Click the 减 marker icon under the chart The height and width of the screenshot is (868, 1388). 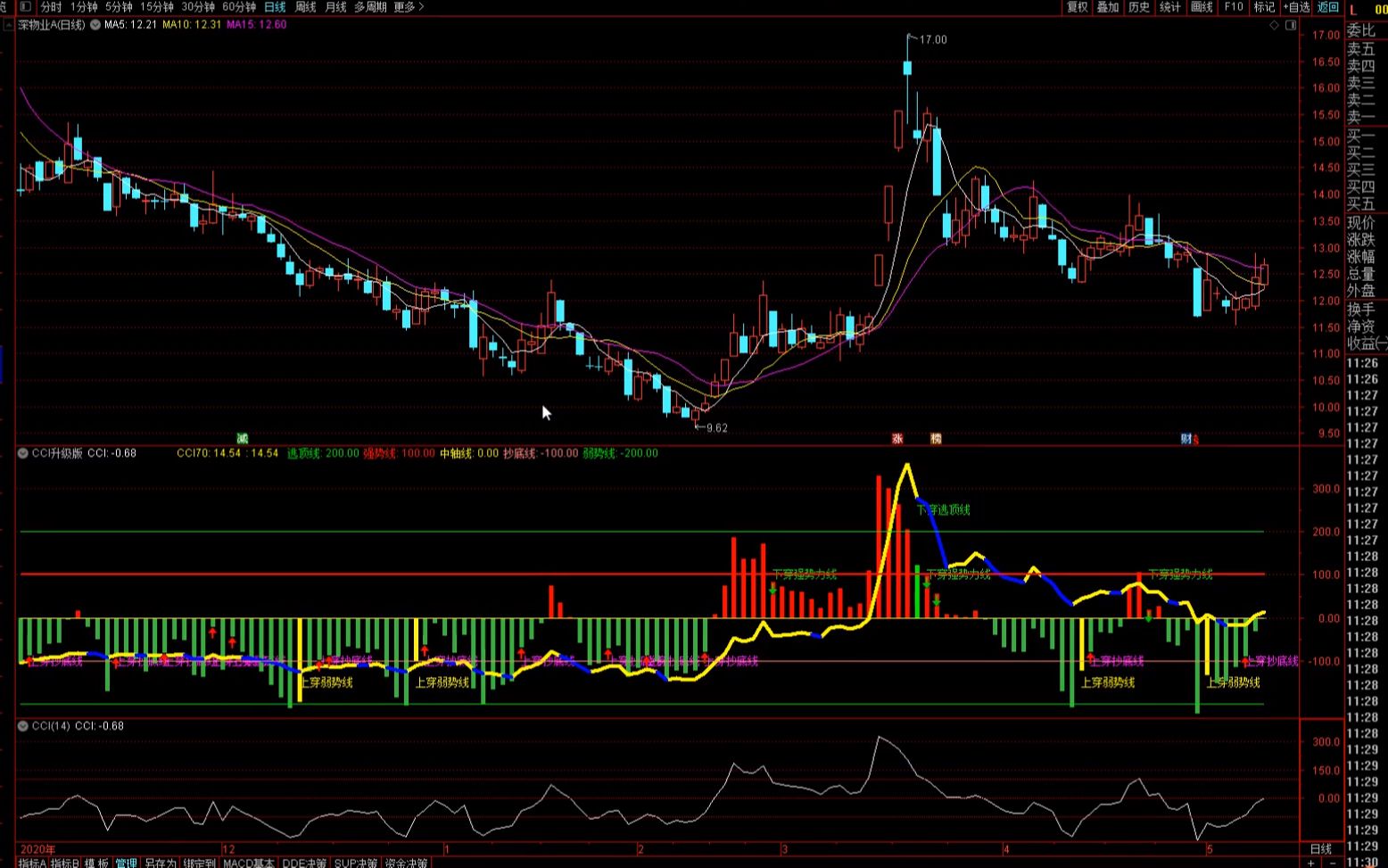click(x=242, y=438)
